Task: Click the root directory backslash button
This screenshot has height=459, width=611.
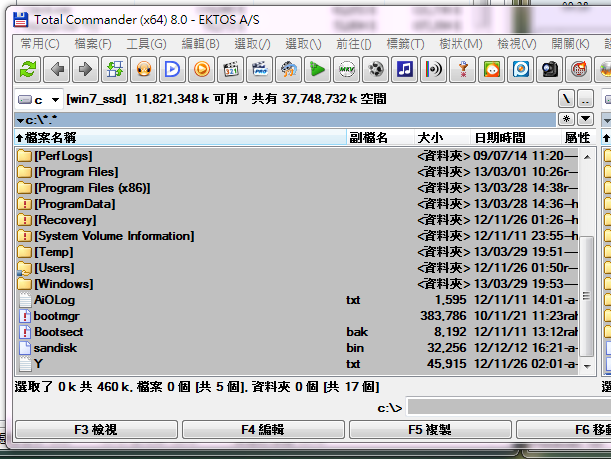Action: pyautogui.click(x=566, y=99)
